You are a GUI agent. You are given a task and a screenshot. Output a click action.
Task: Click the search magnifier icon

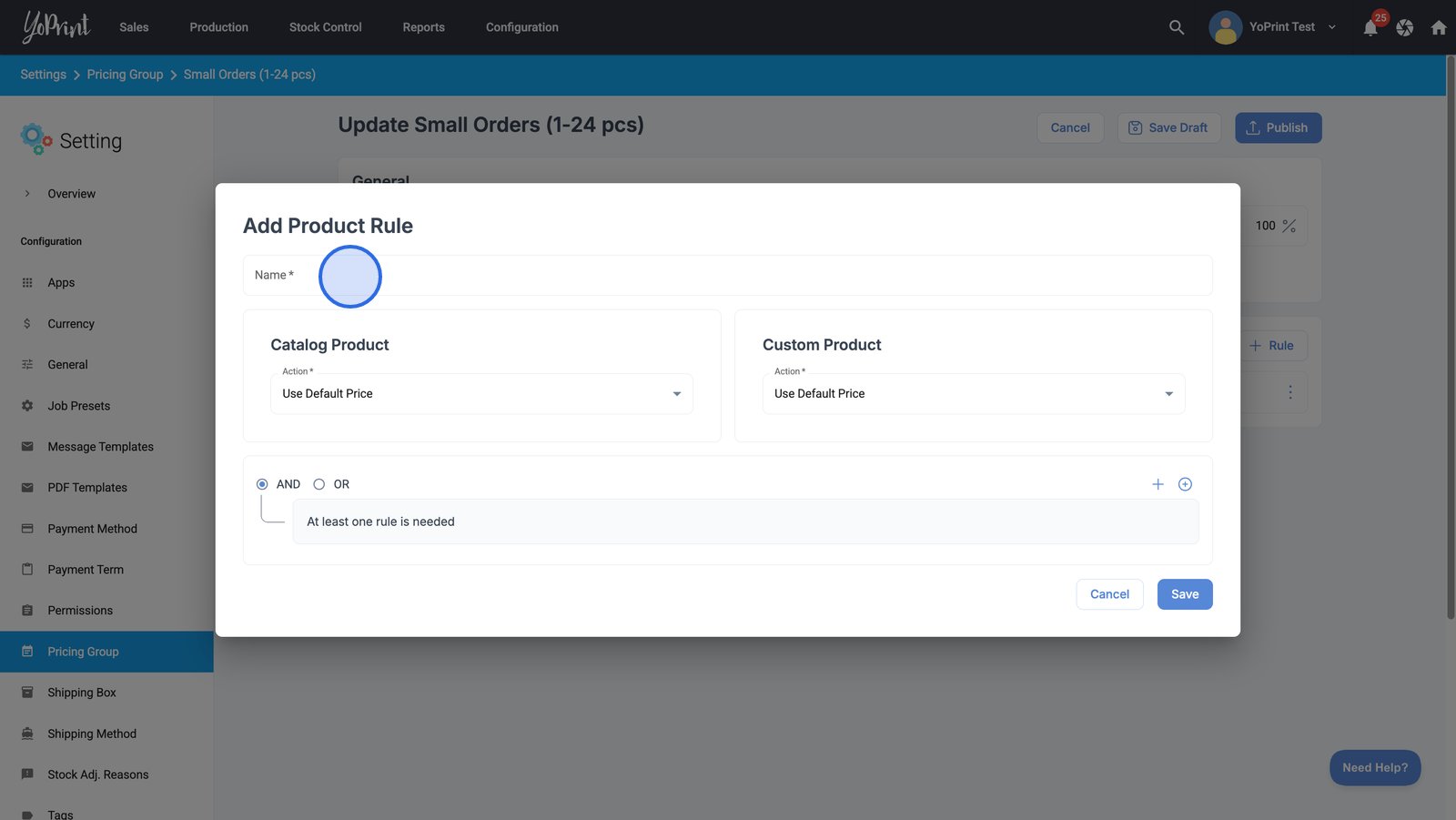(1177, 27)
